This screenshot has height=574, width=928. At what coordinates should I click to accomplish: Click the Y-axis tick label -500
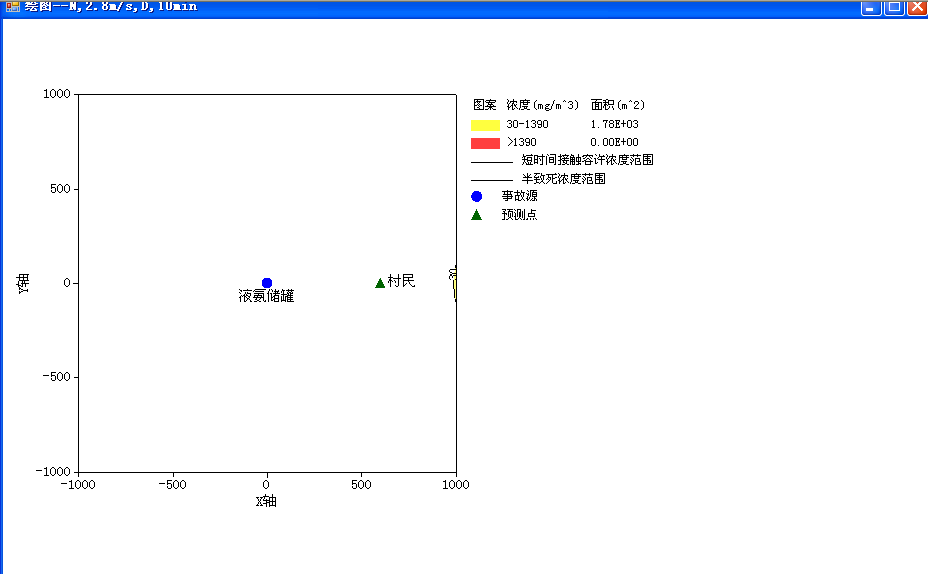(57, 377)
